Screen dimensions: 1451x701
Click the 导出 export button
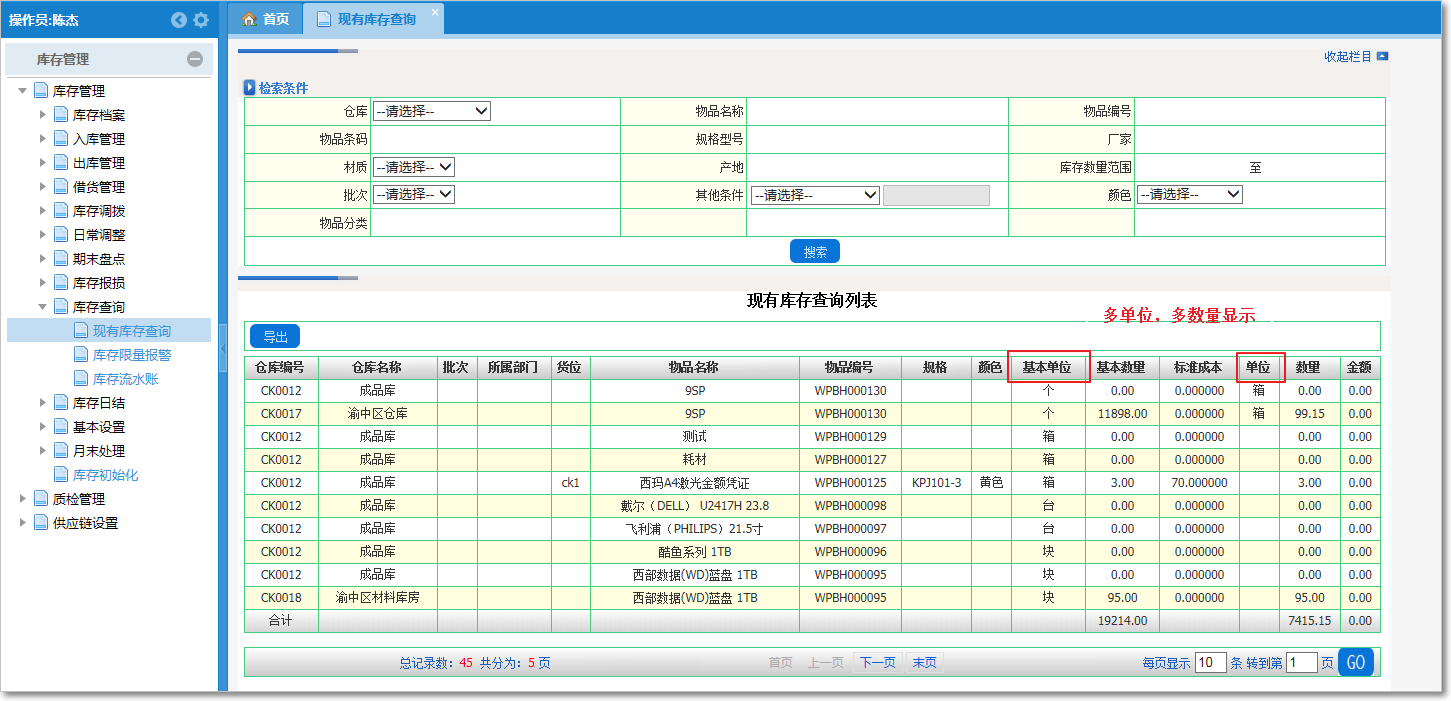pyautogui.click(x=274, y=337)
